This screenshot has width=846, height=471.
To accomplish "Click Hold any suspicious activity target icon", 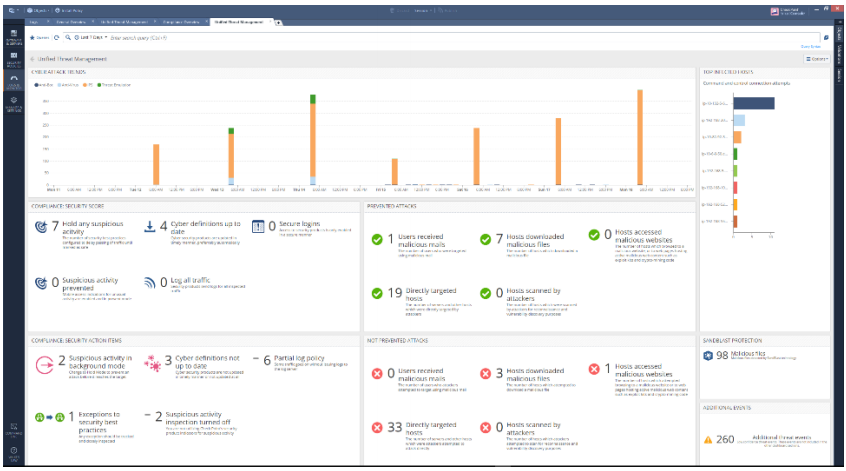I will (x=41, y=227).
